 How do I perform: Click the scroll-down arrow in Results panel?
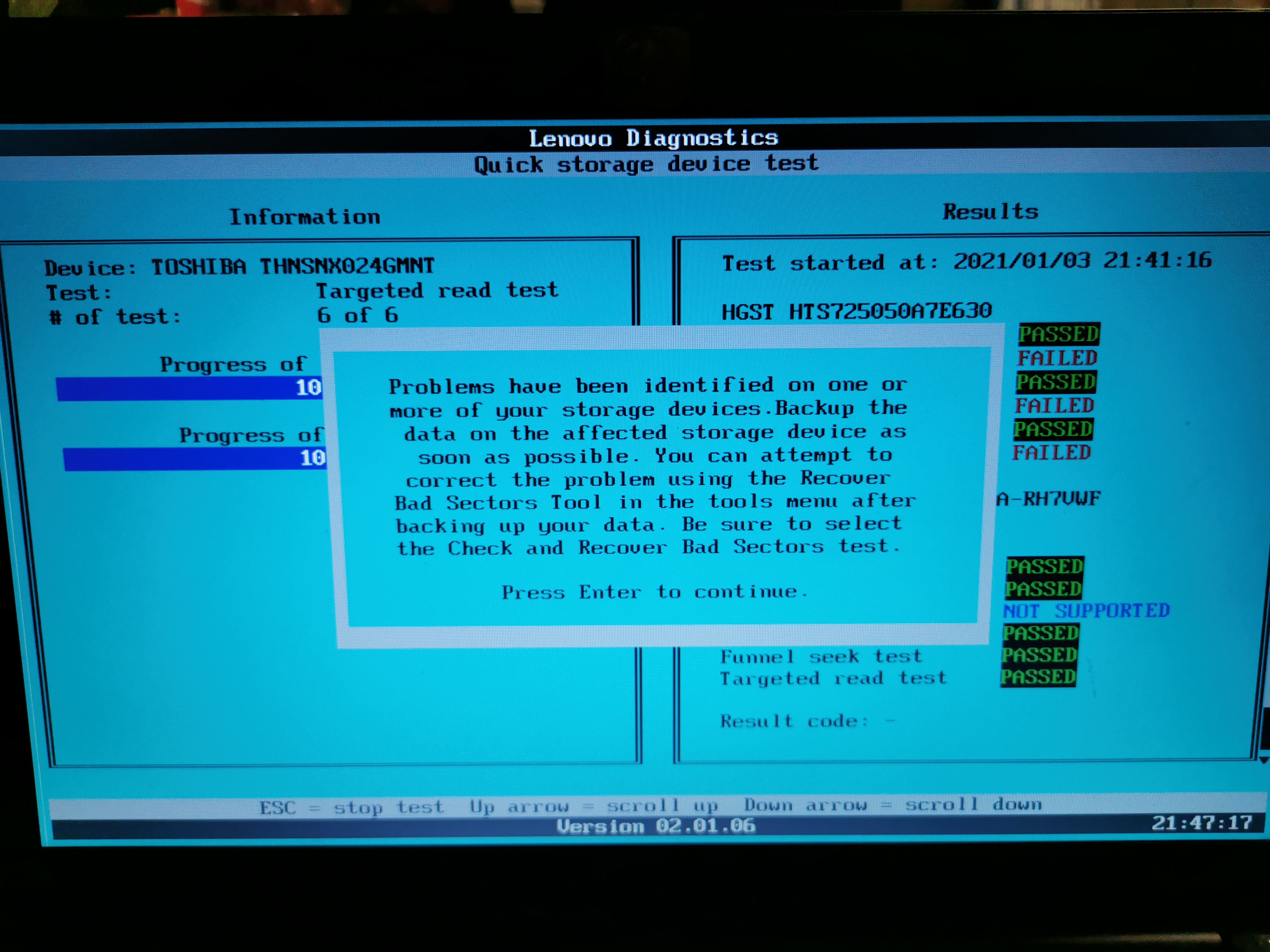tap(1263, 759)
